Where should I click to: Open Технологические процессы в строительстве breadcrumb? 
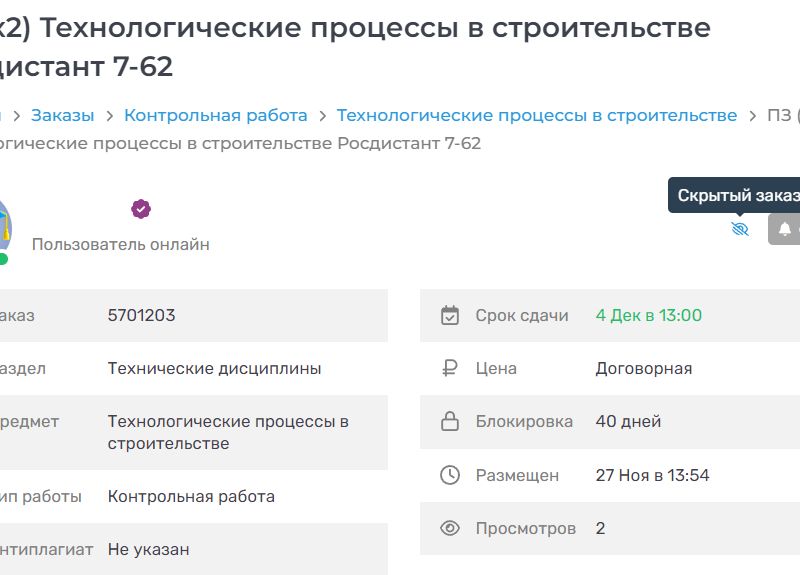pos(536,116)
